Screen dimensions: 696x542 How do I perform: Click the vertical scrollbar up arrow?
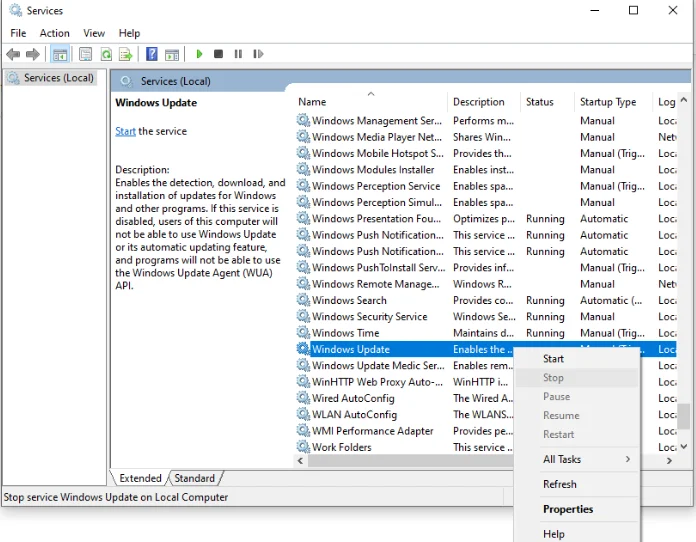point(684,100)
